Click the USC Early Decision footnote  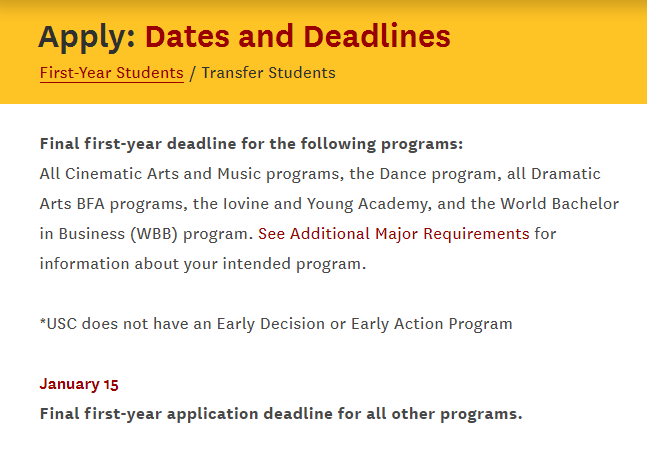click(x=276, y=324)
